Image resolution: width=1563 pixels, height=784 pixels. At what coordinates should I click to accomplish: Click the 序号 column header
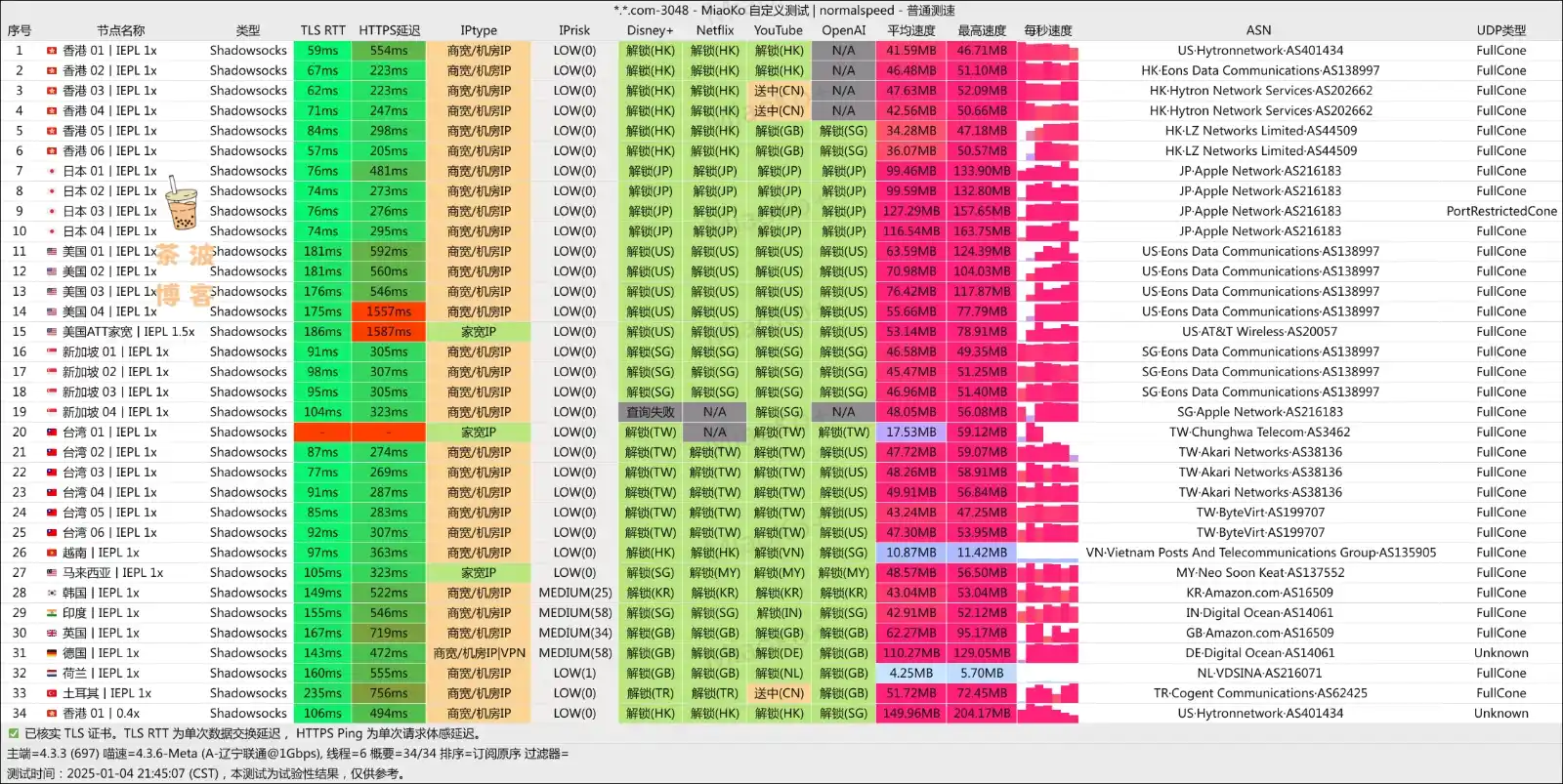(x=20, y=30)
